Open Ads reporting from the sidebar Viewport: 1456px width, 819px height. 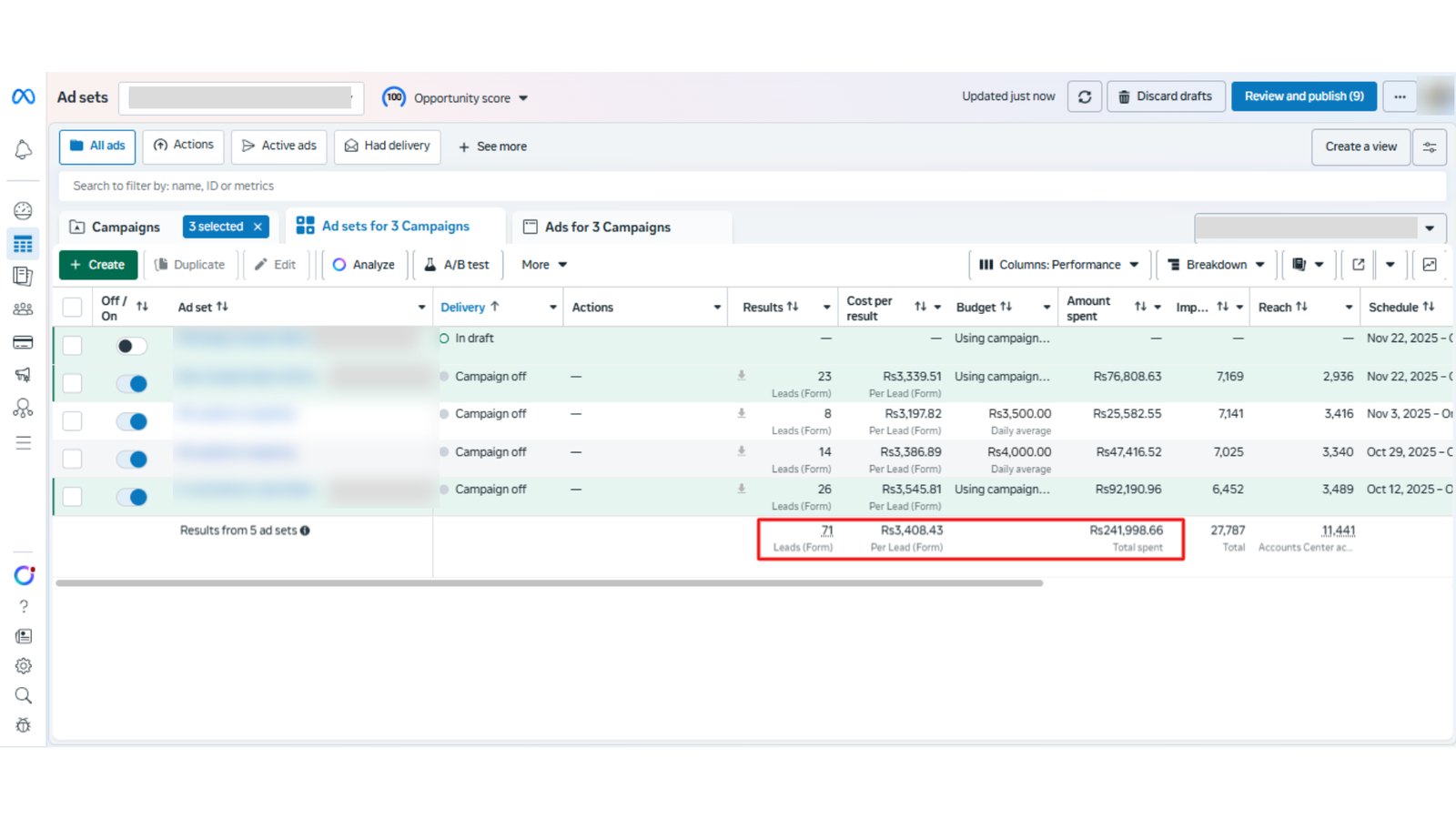(x=24, y=276)
